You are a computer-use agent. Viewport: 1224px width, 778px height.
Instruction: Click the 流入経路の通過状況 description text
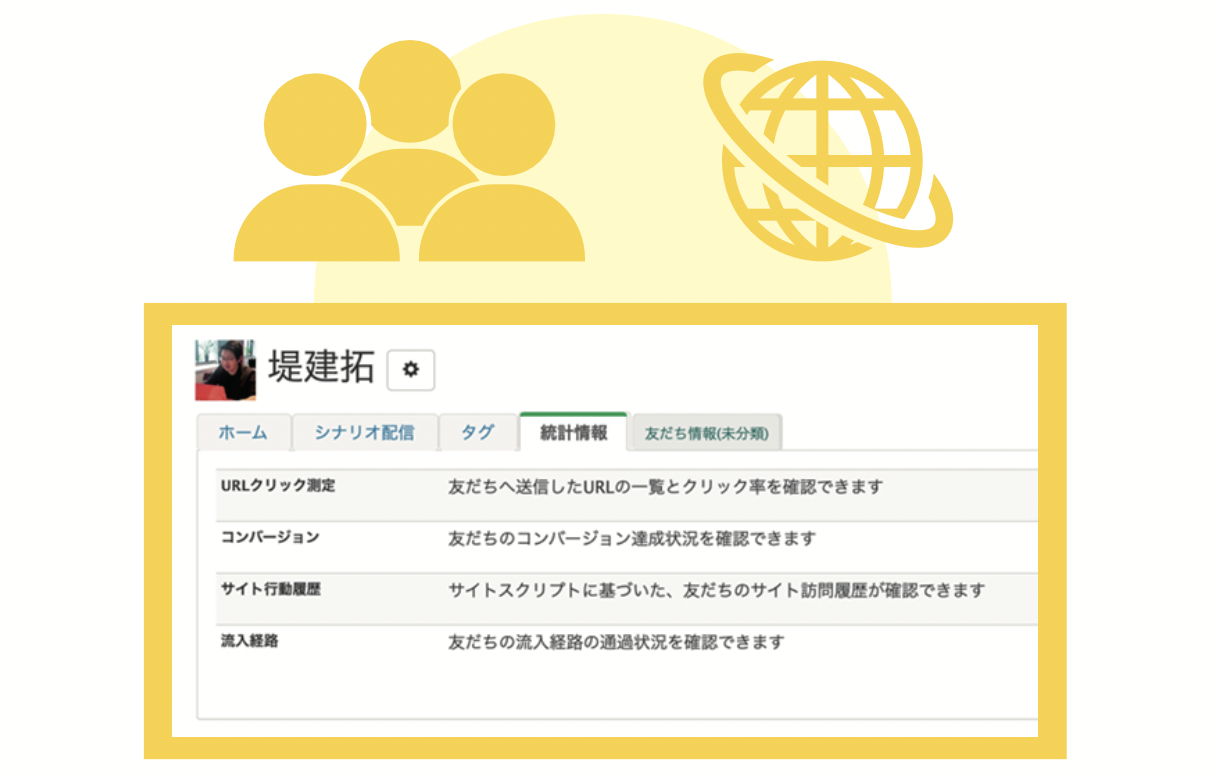[x=615, y=643]
